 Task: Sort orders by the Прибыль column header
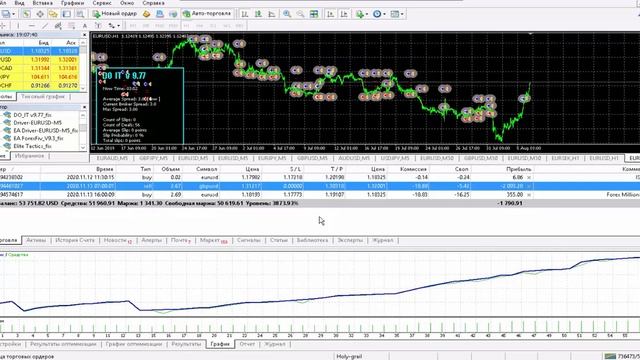pos(518,169)
